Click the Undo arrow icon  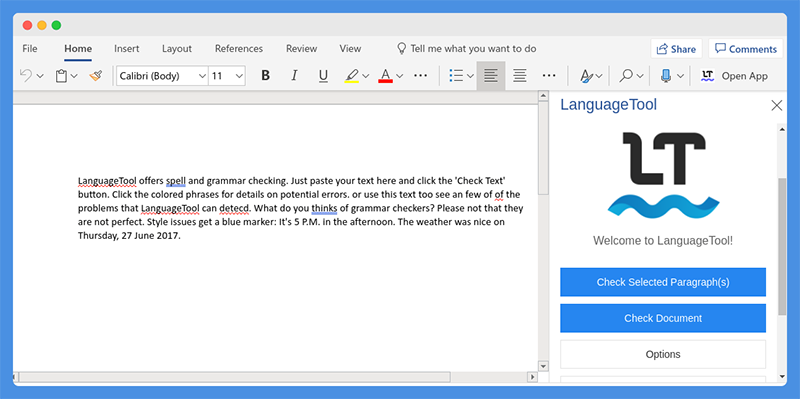pyautogui.click(x=26, y=76)
